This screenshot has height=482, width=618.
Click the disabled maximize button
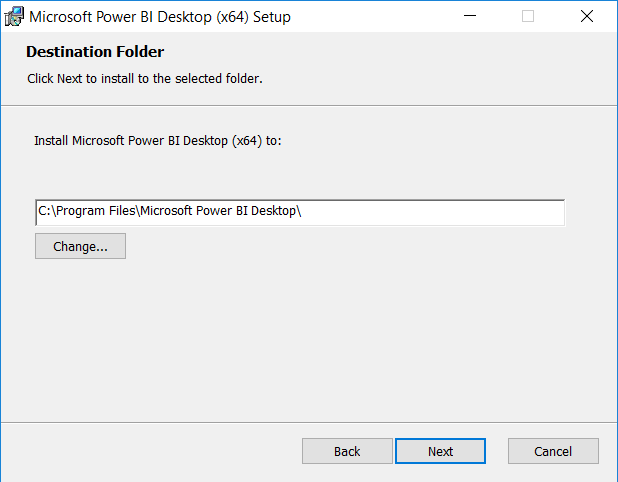528,16
